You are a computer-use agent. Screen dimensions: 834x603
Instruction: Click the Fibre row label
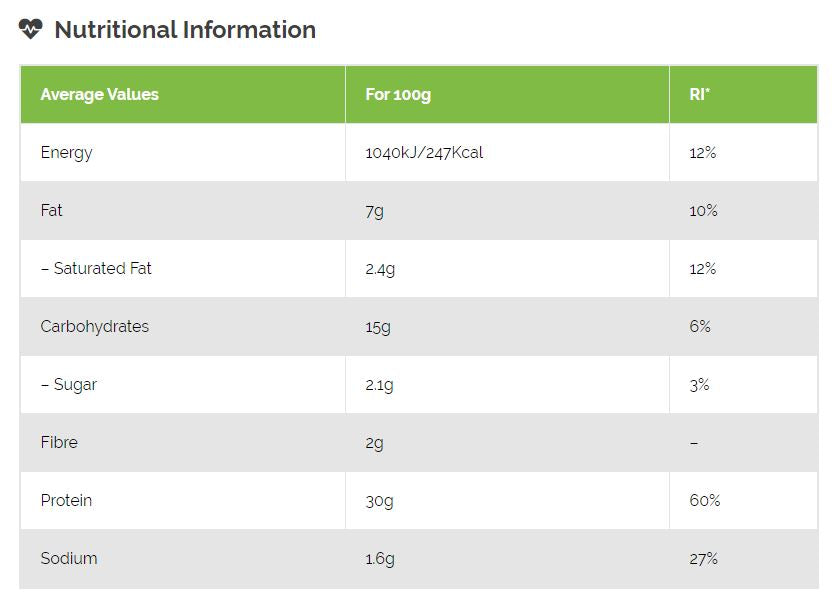click(59, 443)
